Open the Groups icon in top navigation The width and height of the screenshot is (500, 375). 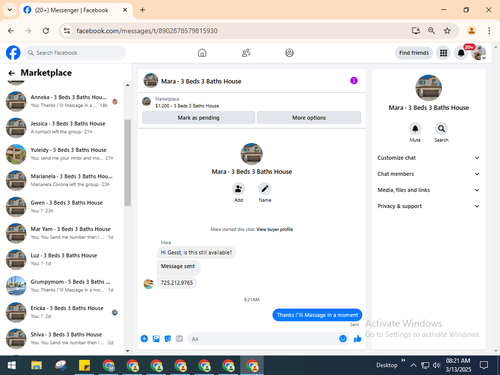289,53
